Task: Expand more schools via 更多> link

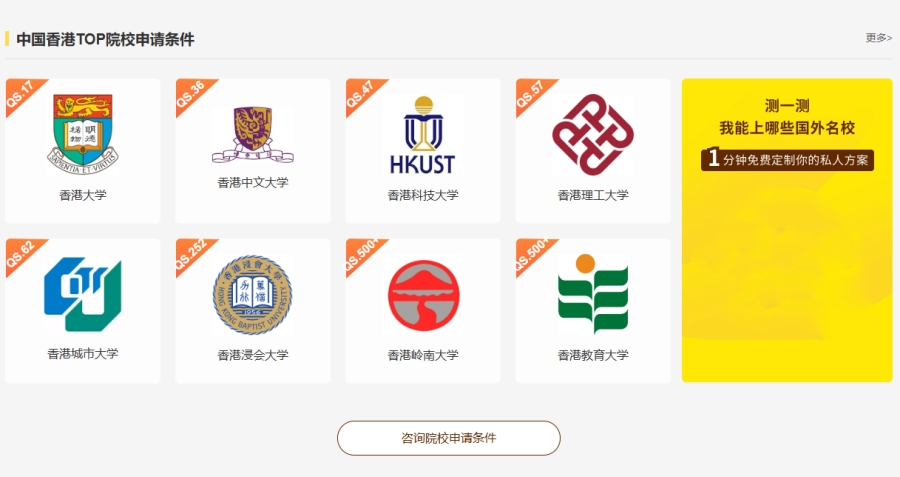Action: [879, 38]
